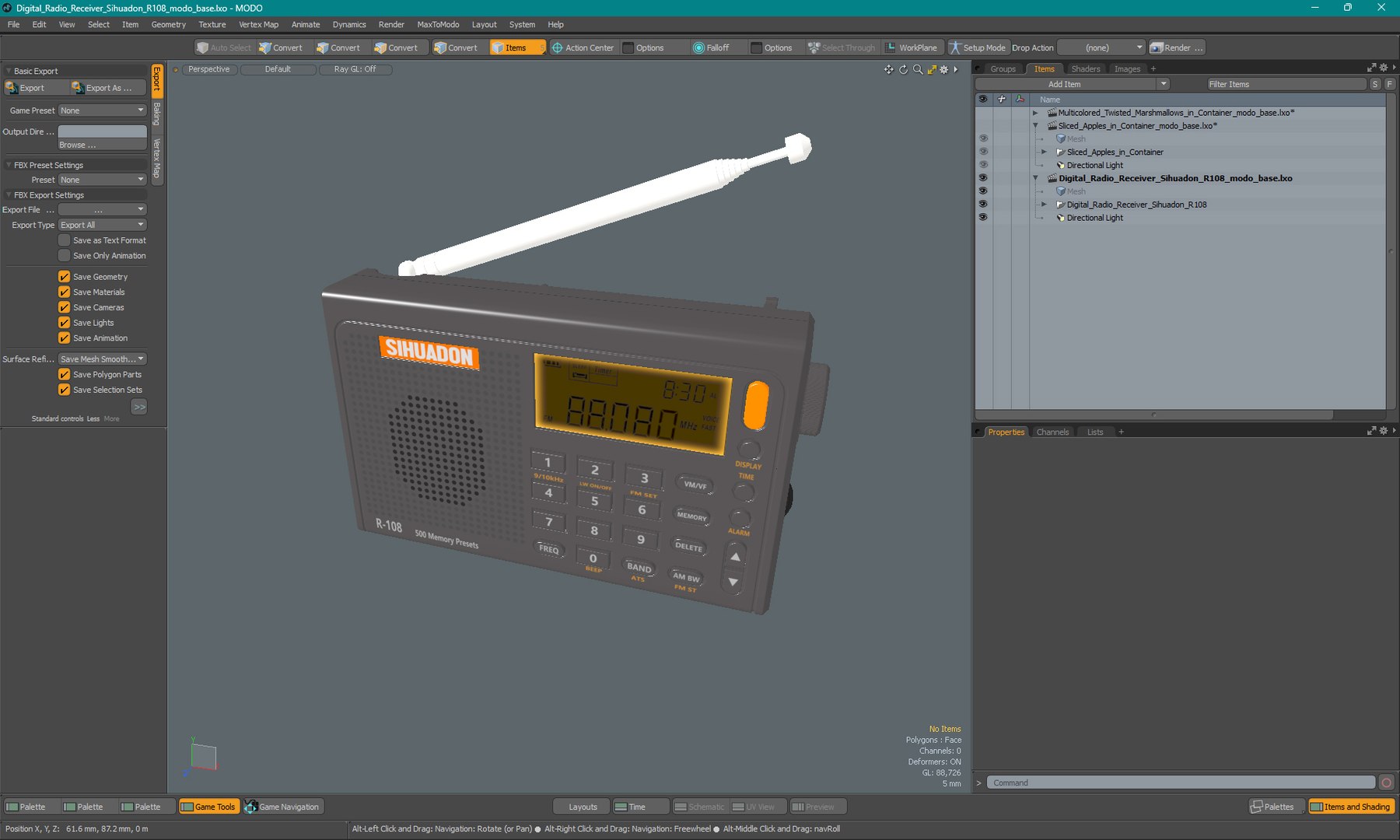Viewport: 1400px width, 840px height.
Task: Click the Browse button
Action: pyautogui.click(x=103, y=145)
